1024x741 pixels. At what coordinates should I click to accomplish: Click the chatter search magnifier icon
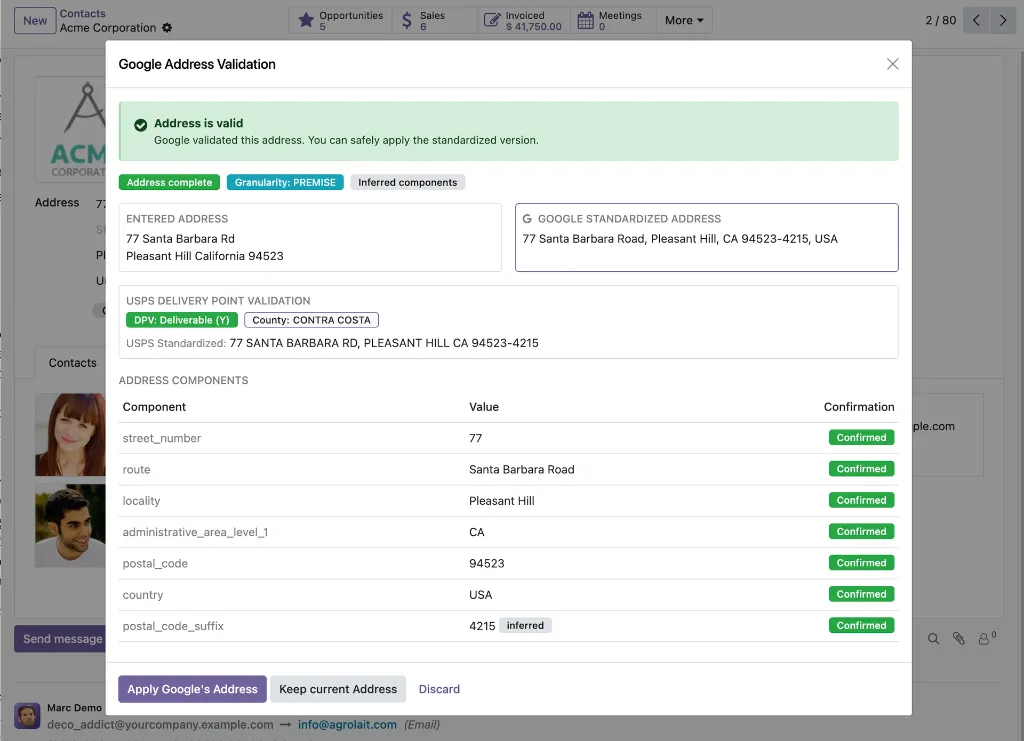pos(933,639)
